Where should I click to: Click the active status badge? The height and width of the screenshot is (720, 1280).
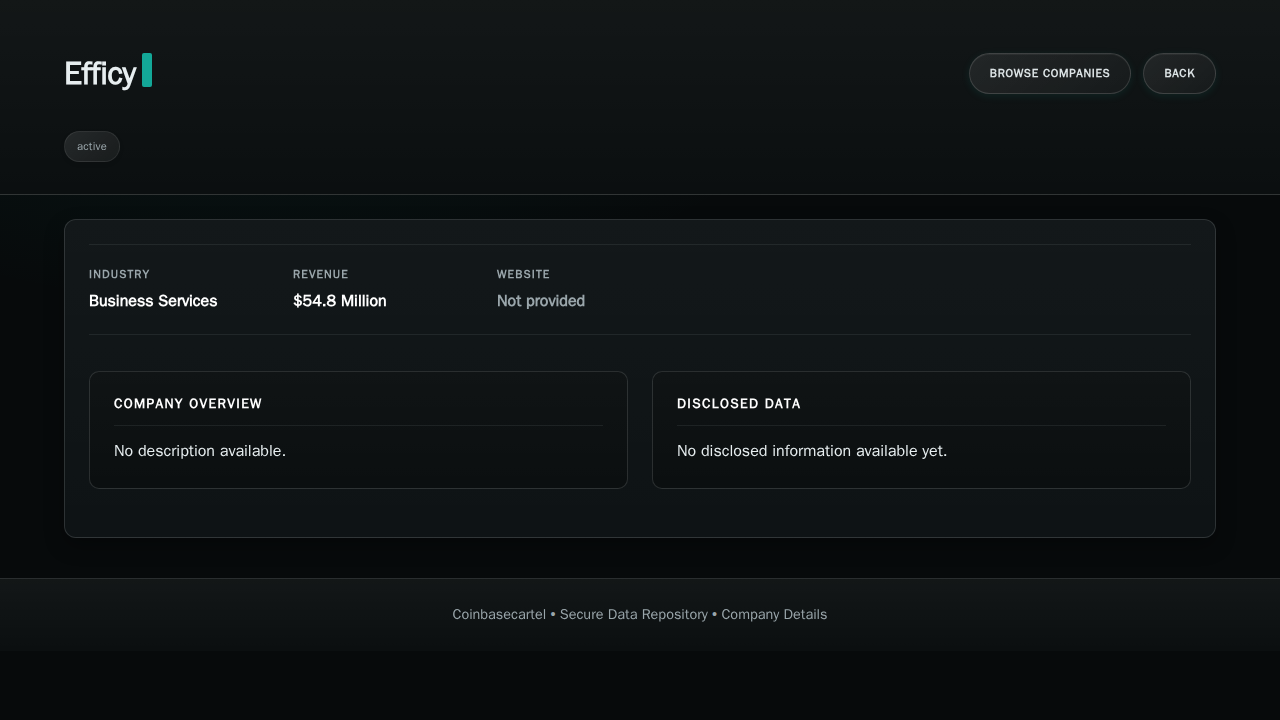[x=92, y=146]
